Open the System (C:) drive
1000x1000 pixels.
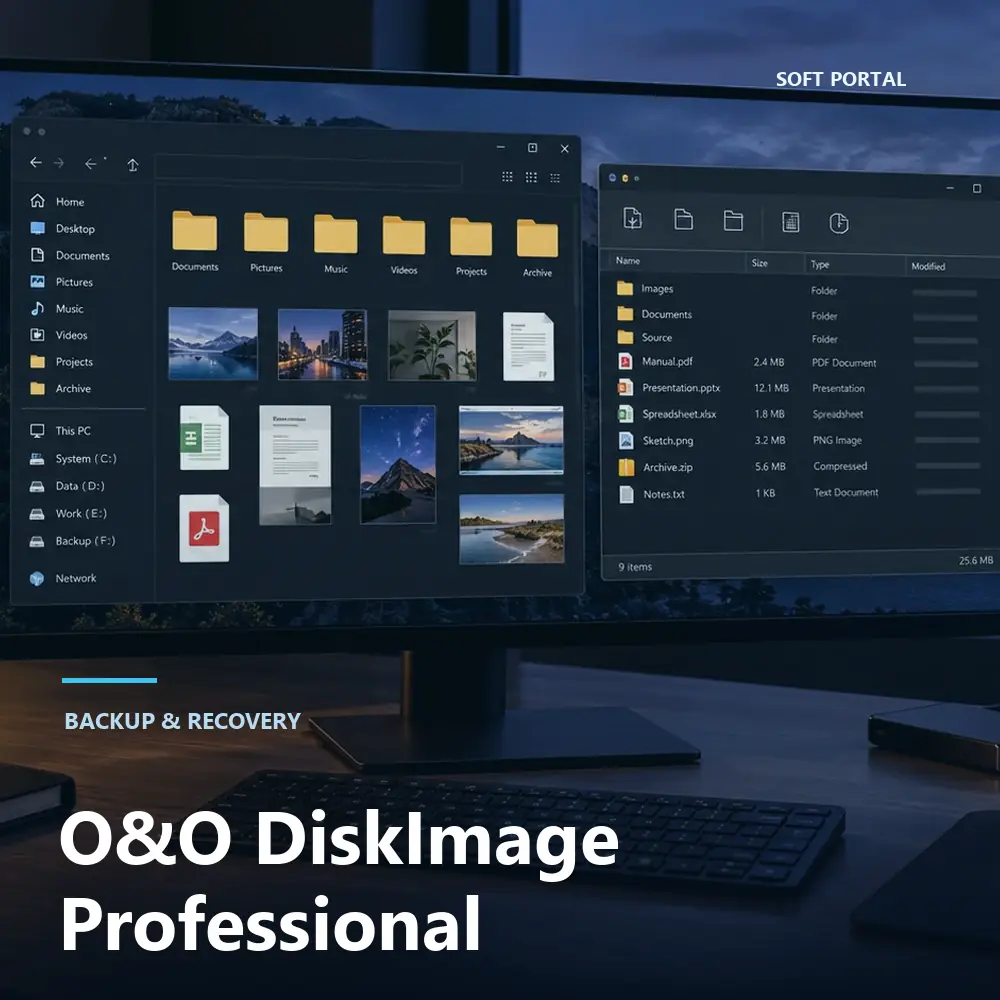tap(73, 459)
